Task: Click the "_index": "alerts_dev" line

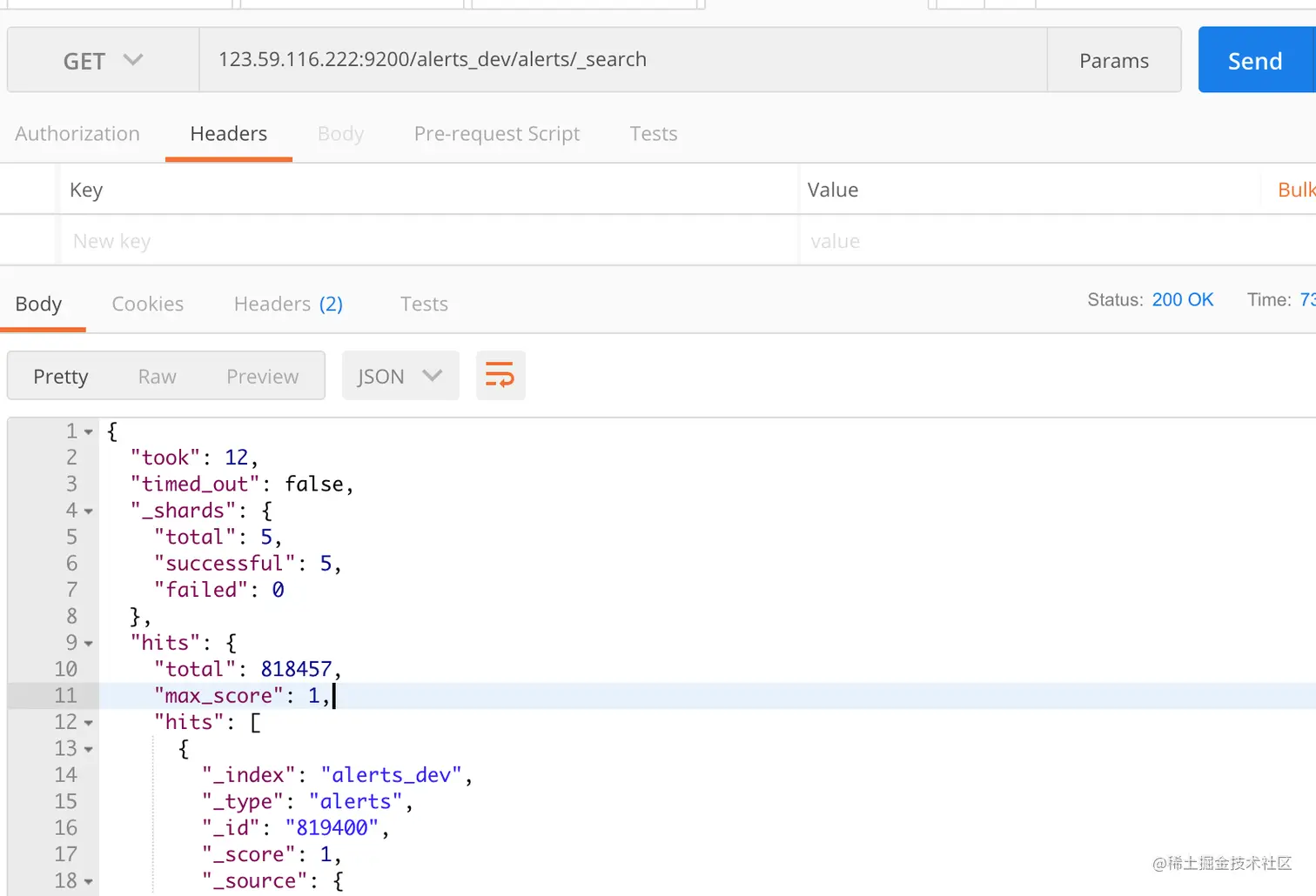Action: pyautogui.click(x=338, y=775)
